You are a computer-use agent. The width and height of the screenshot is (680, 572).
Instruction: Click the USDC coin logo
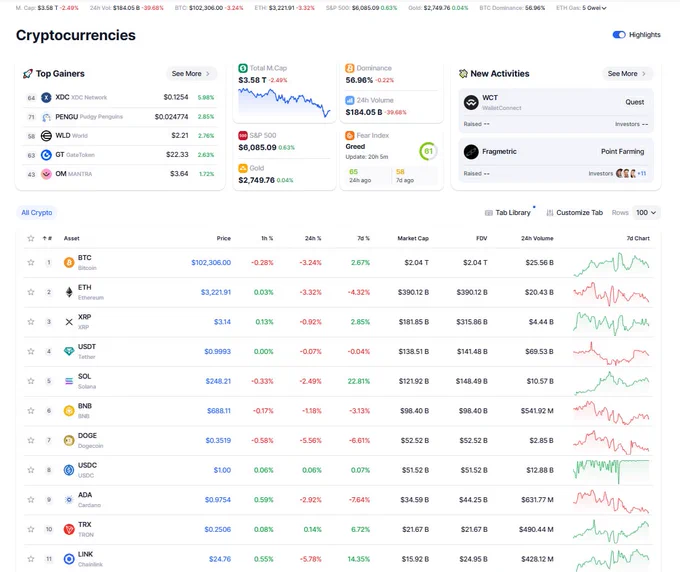pos(69,470)
